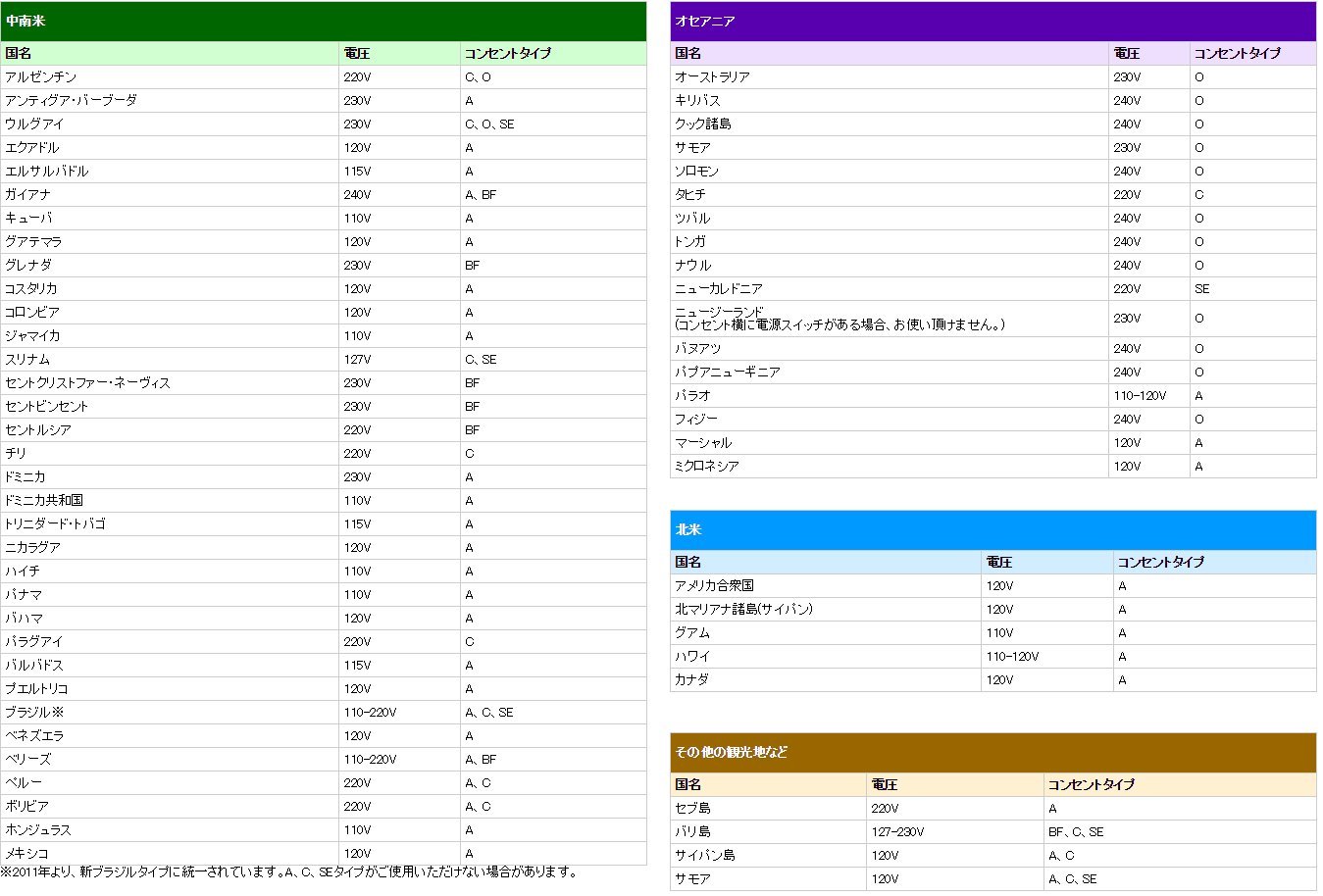Screen dimensions: 1323x896
Task: Click the green 中南米 section header
Action: tap(323, 21)
